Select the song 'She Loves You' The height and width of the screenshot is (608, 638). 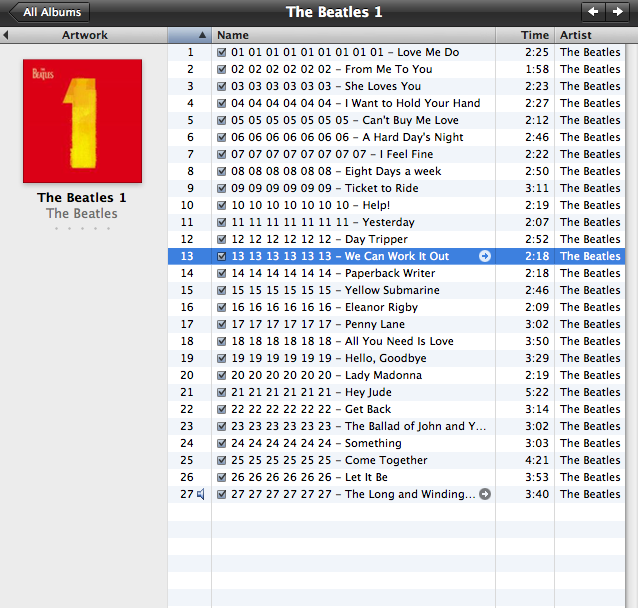pos(326,86)
